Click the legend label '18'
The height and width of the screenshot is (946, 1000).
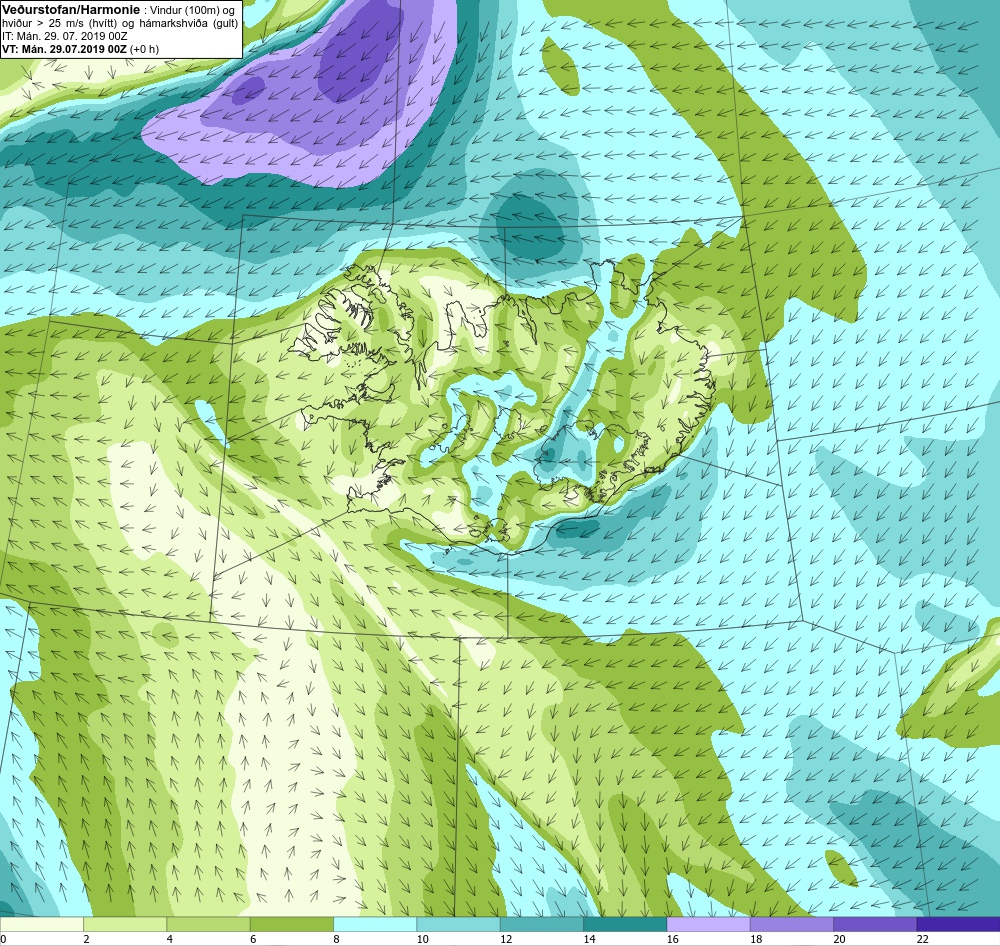[756, 939]
